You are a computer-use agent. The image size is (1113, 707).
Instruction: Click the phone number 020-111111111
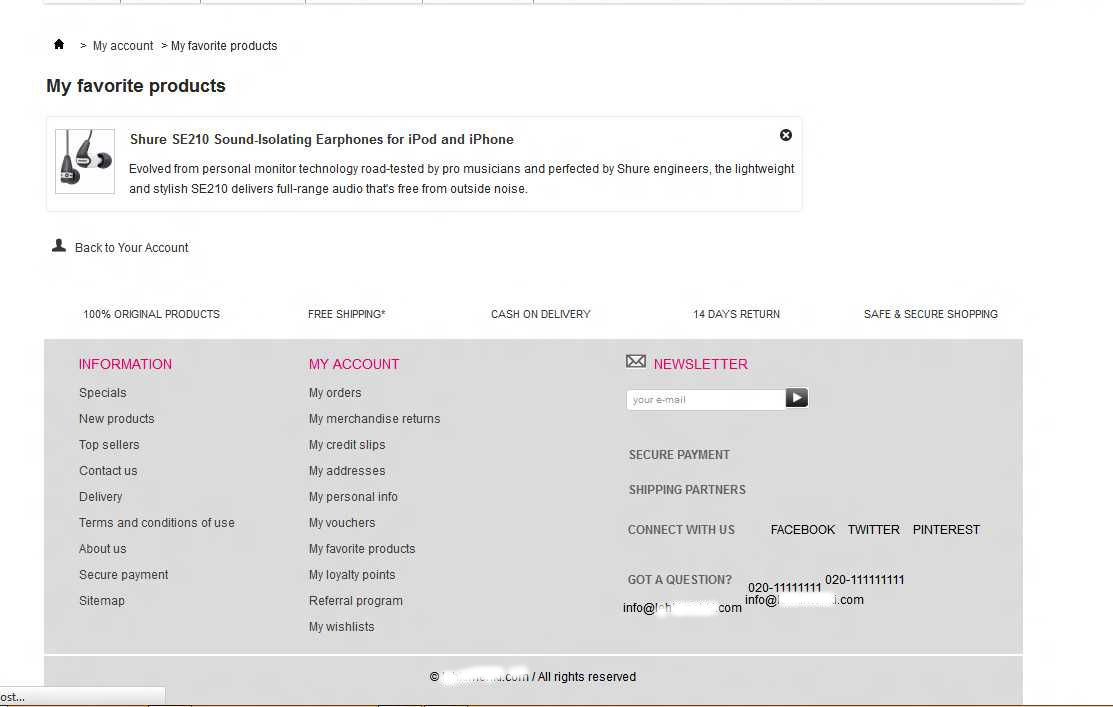865,580
